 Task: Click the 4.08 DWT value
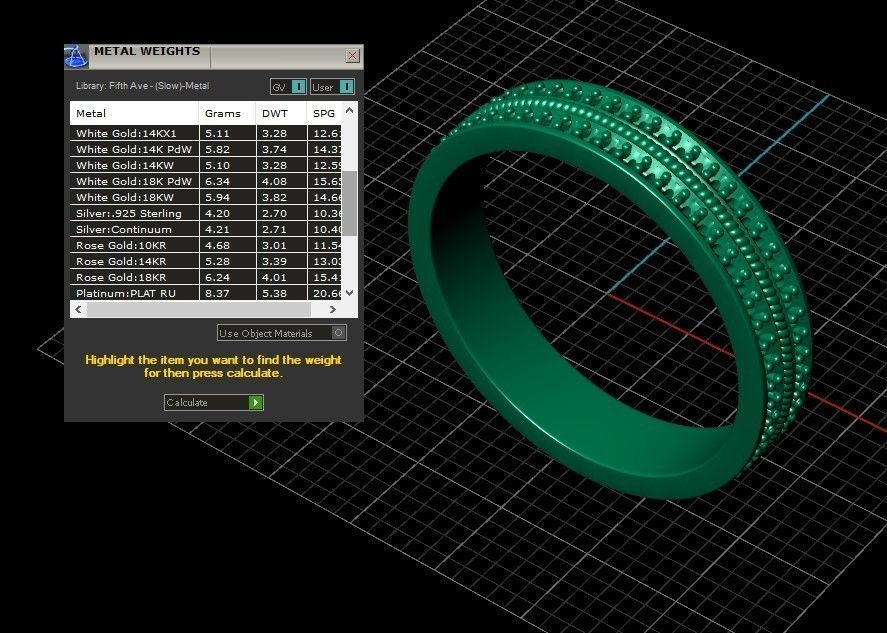click(274, 181)
